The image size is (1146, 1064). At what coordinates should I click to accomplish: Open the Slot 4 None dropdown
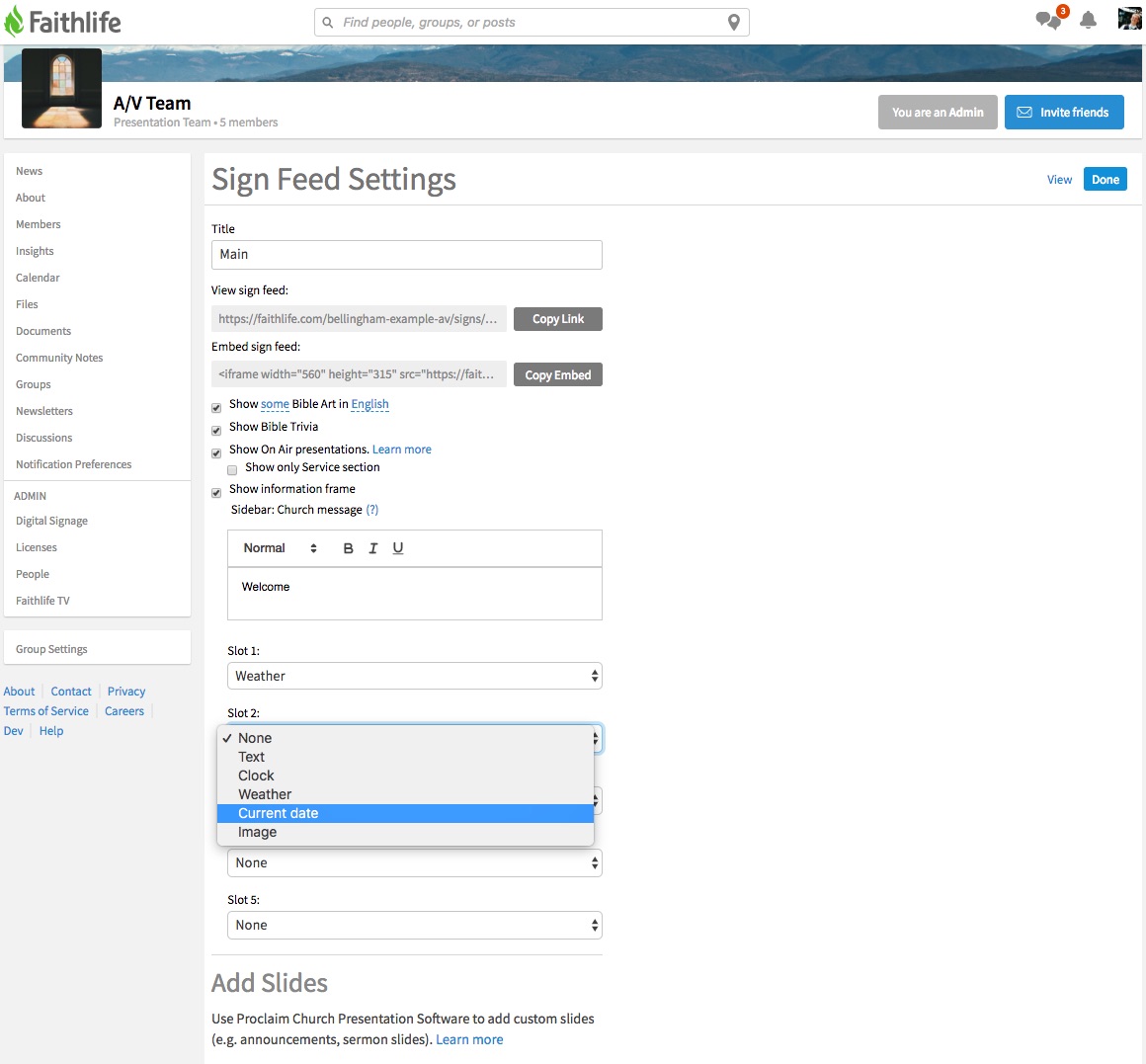point(414,863)
